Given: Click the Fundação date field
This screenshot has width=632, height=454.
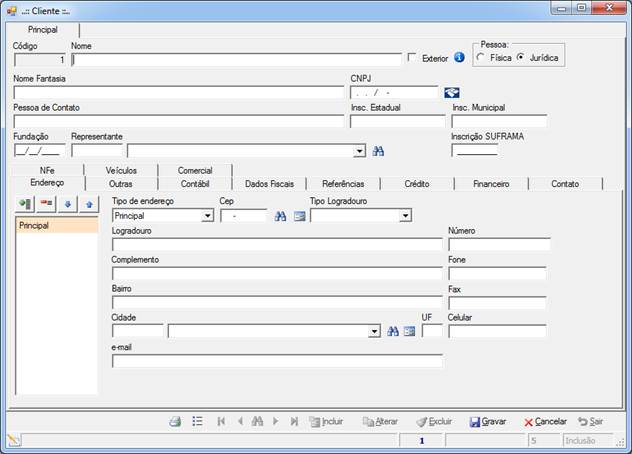Looking at the screenshot, I should pos(39,151).
